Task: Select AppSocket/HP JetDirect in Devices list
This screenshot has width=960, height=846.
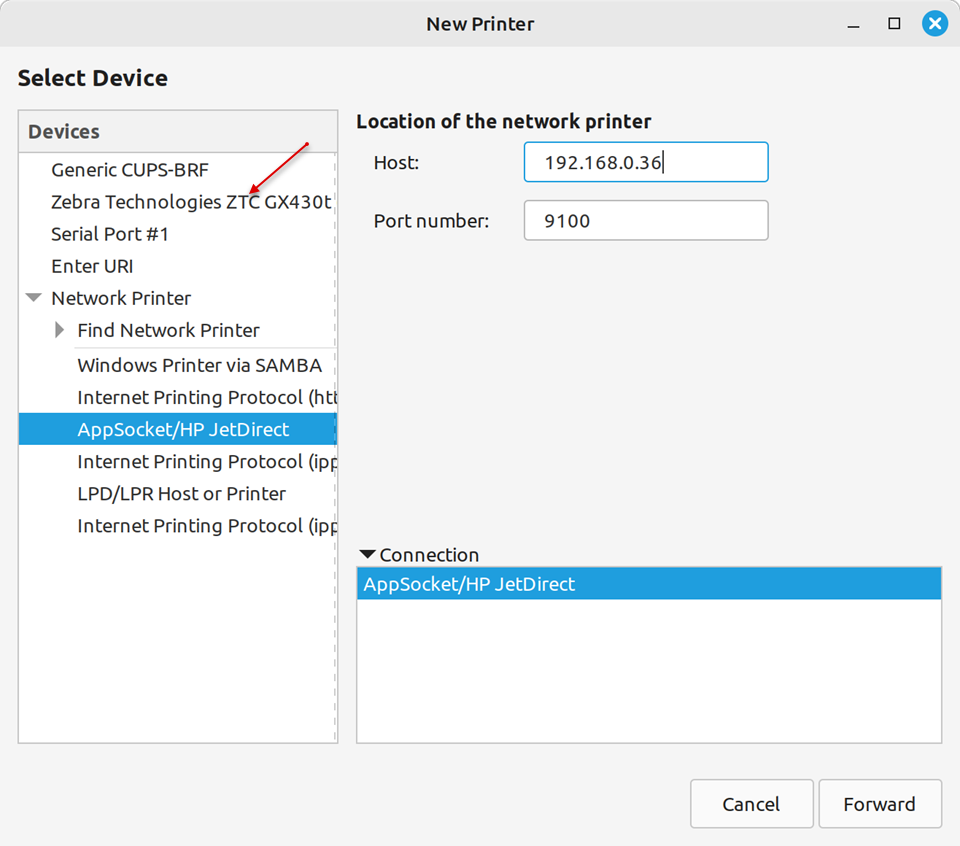Action: (x=183, y=430)
